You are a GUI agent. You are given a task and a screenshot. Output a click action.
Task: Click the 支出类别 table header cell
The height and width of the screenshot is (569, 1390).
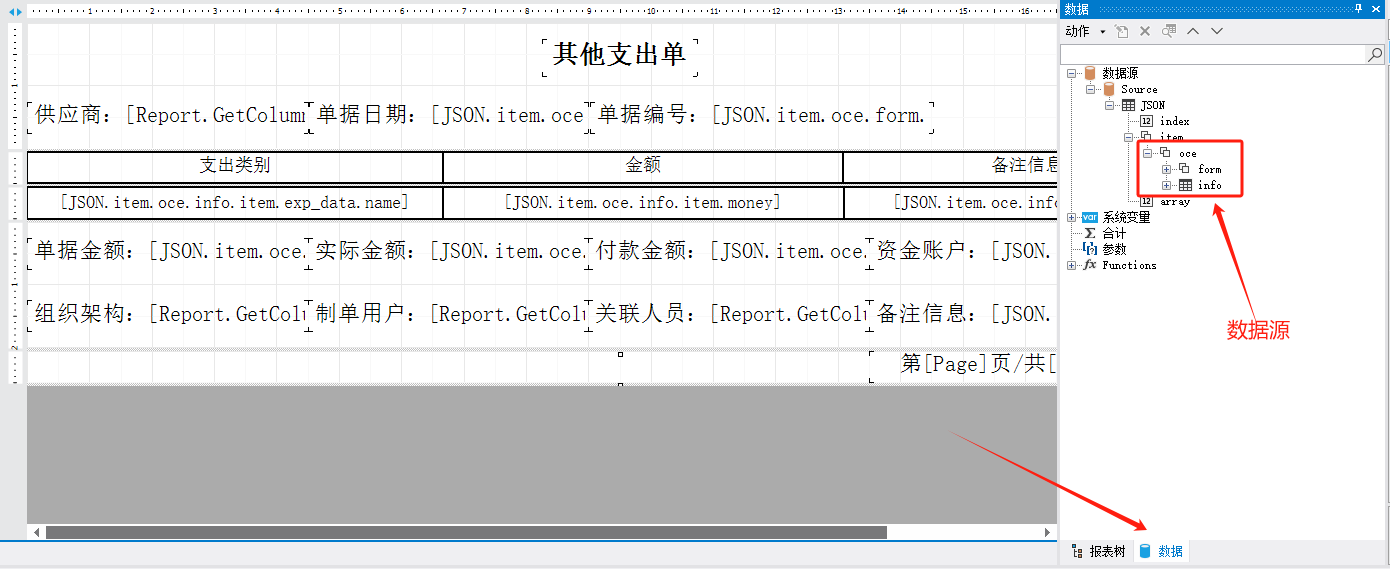click(x=235, y=166)
